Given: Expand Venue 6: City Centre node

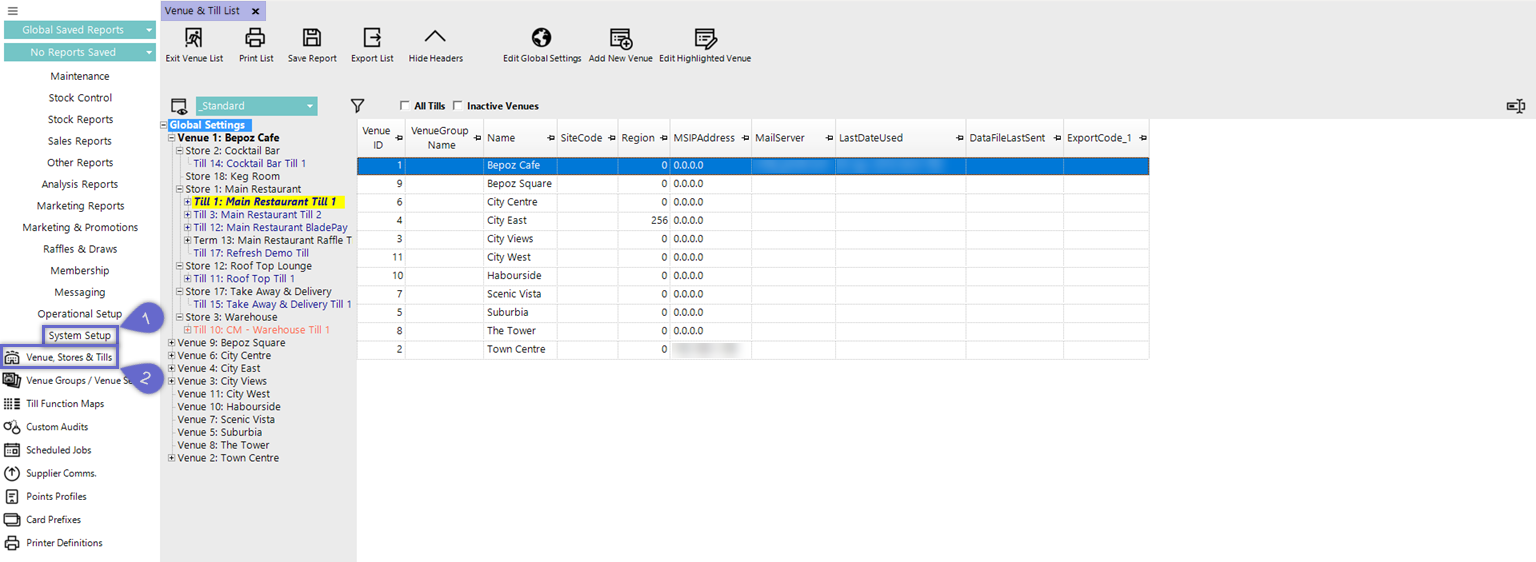Looking at the screenshot, I should pos(172,356).
